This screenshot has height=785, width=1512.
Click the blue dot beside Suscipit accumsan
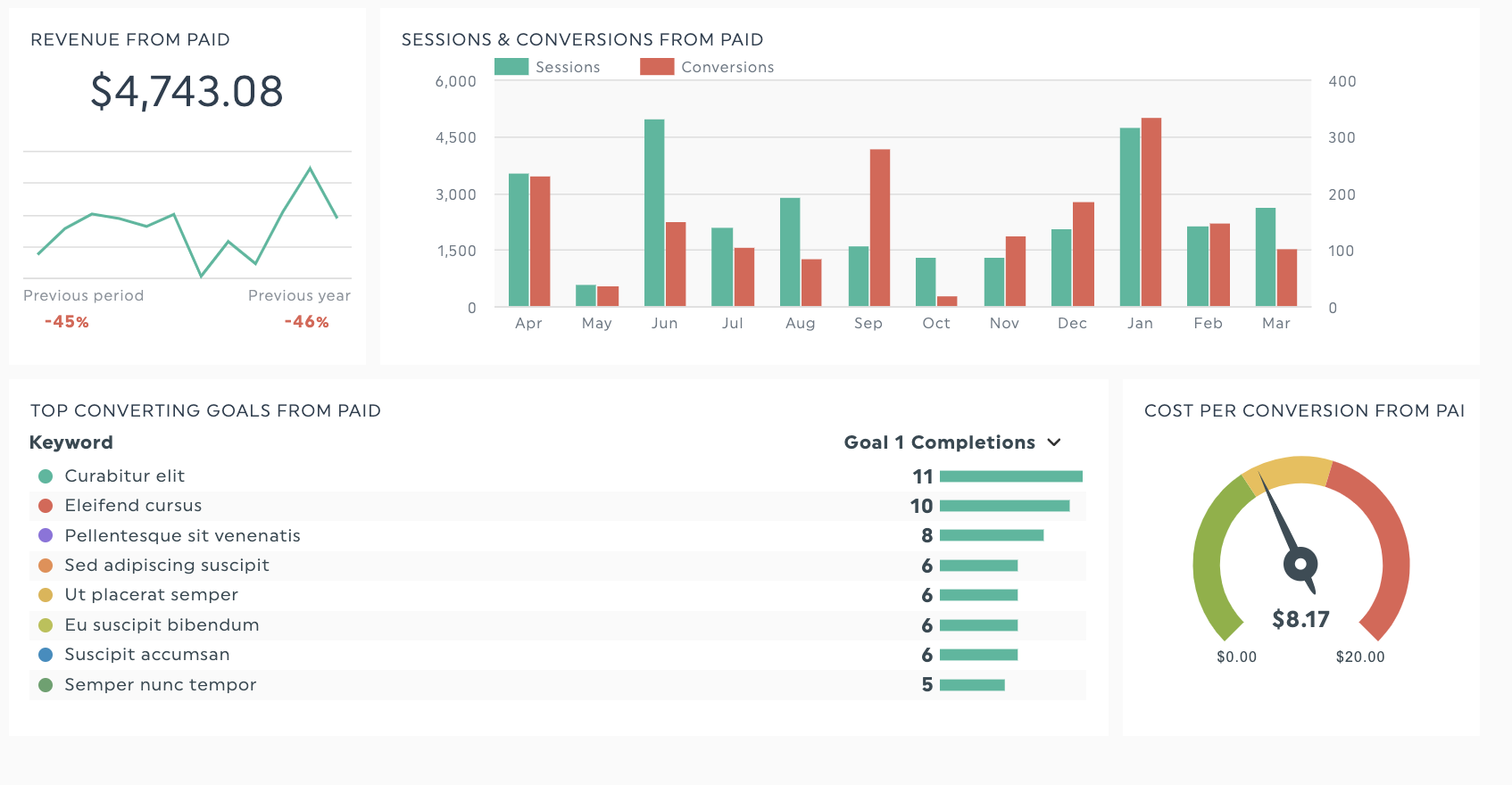tap(46, 655)
